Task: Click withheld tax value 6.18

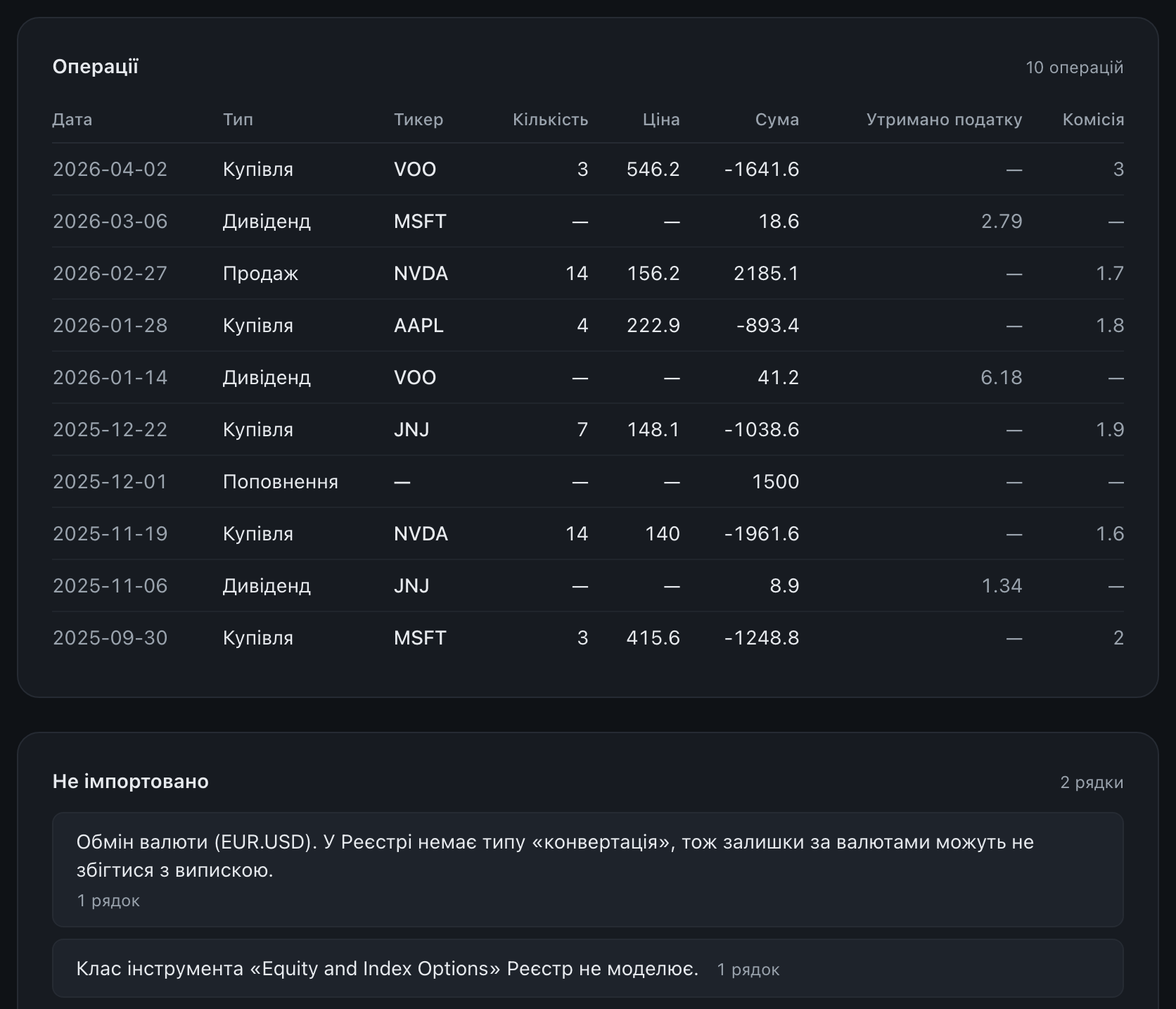Action: (1002, 378)
